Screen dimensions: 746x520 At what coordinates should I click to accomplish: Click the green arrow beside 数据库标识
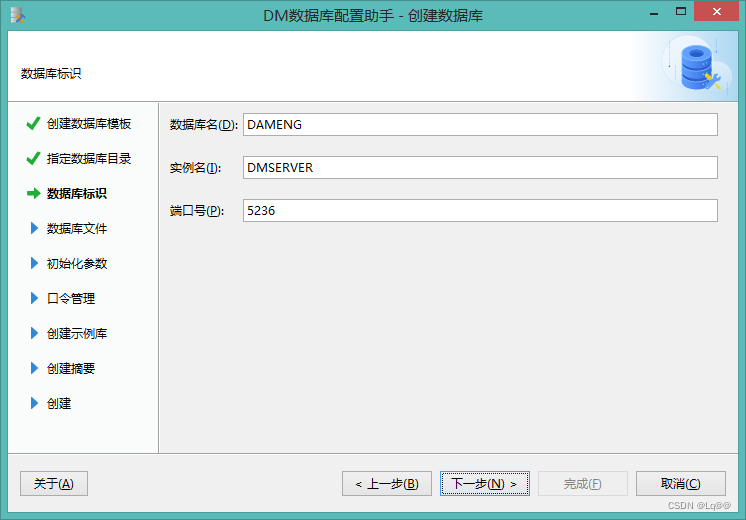coord(34,194)
